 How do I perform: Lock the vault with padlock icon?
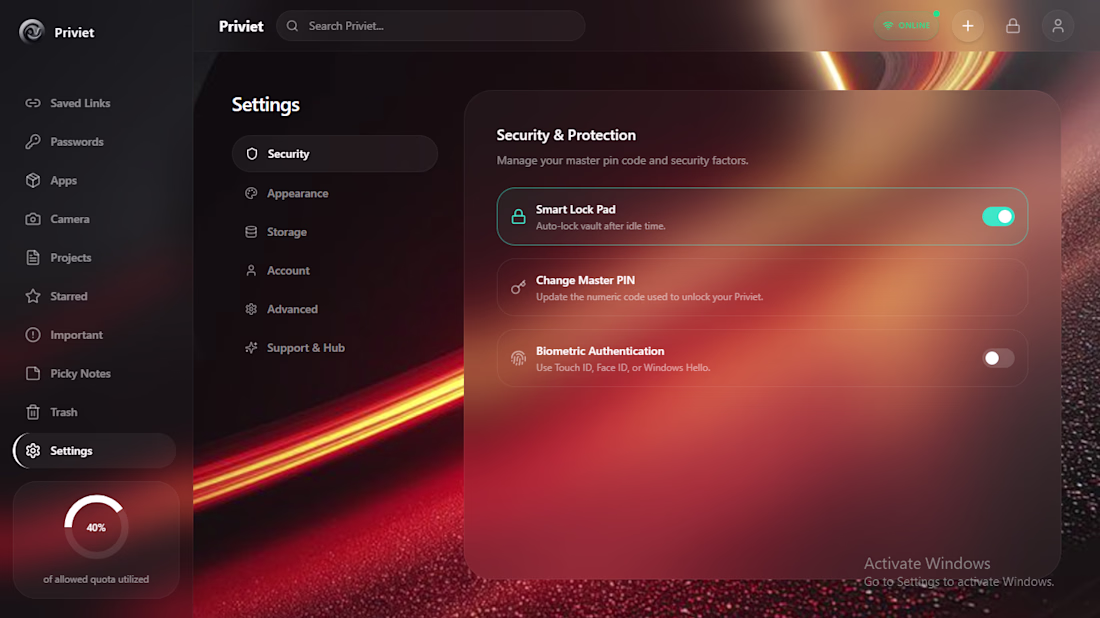1012,26
